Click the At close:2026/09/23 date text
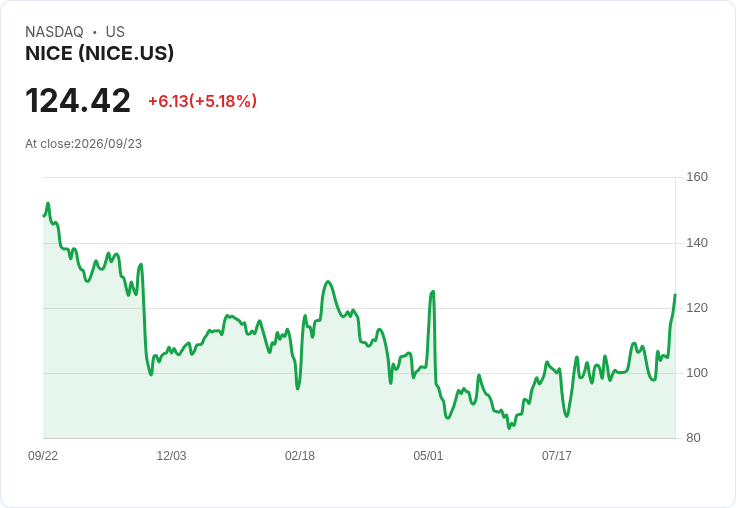Viewport: 736px width, 508px height. point(84,144)
